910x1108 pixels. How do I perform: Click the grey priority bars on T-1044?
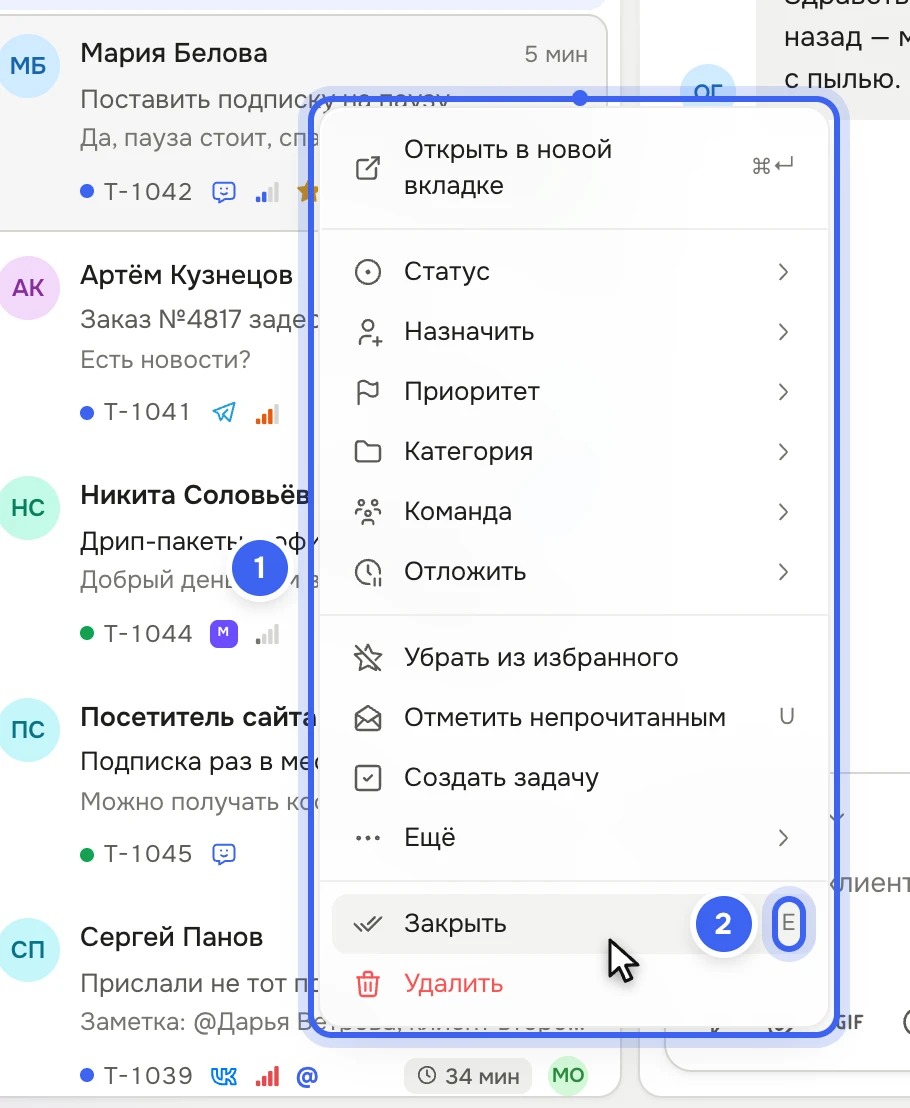tap(267, 634)
